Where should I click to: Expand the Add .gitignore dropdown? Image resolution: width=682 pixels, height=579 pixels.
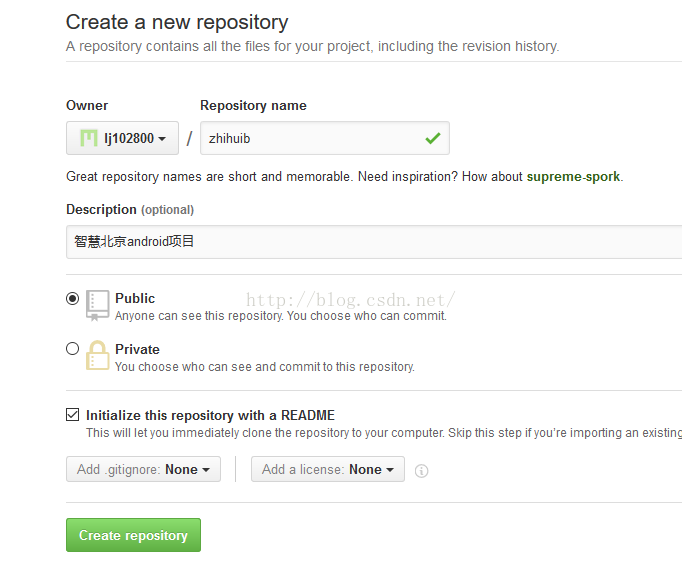(x=143, y=469)
